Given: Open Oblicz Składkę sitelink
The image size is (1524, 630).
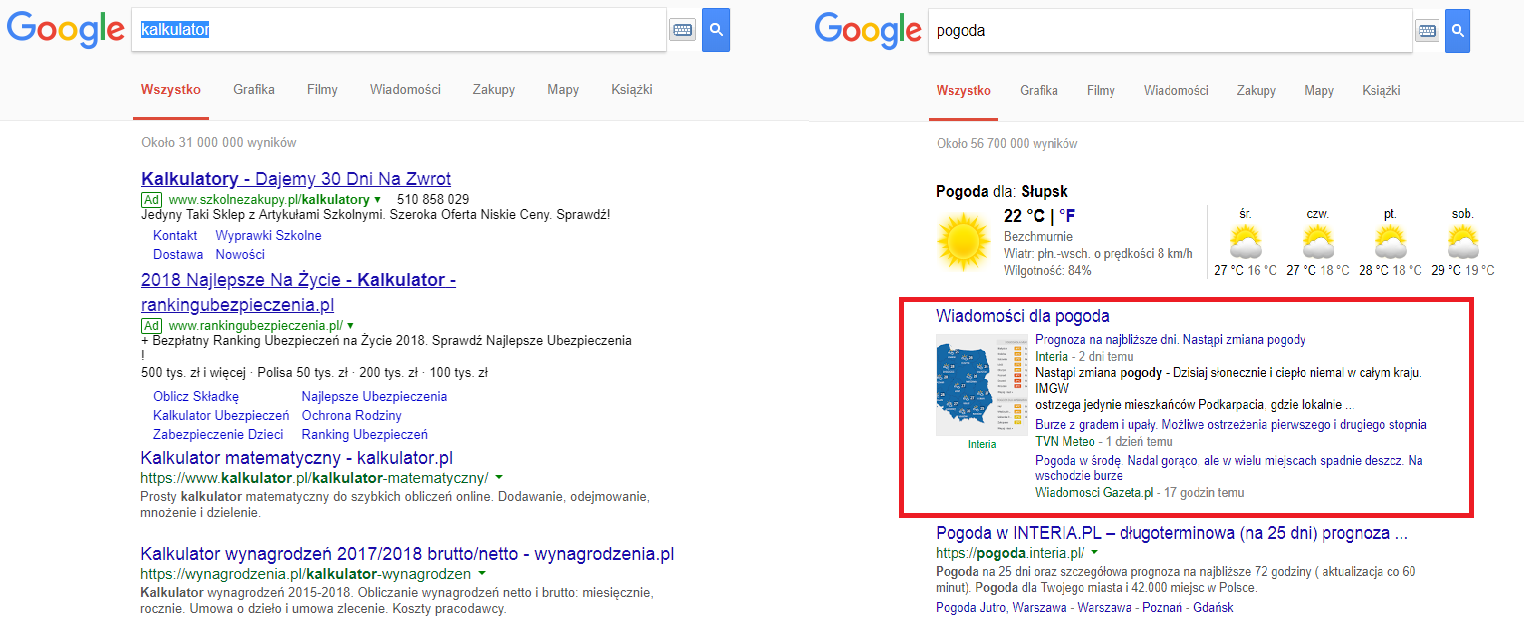Looking at the screenshot, I should 196,397.
